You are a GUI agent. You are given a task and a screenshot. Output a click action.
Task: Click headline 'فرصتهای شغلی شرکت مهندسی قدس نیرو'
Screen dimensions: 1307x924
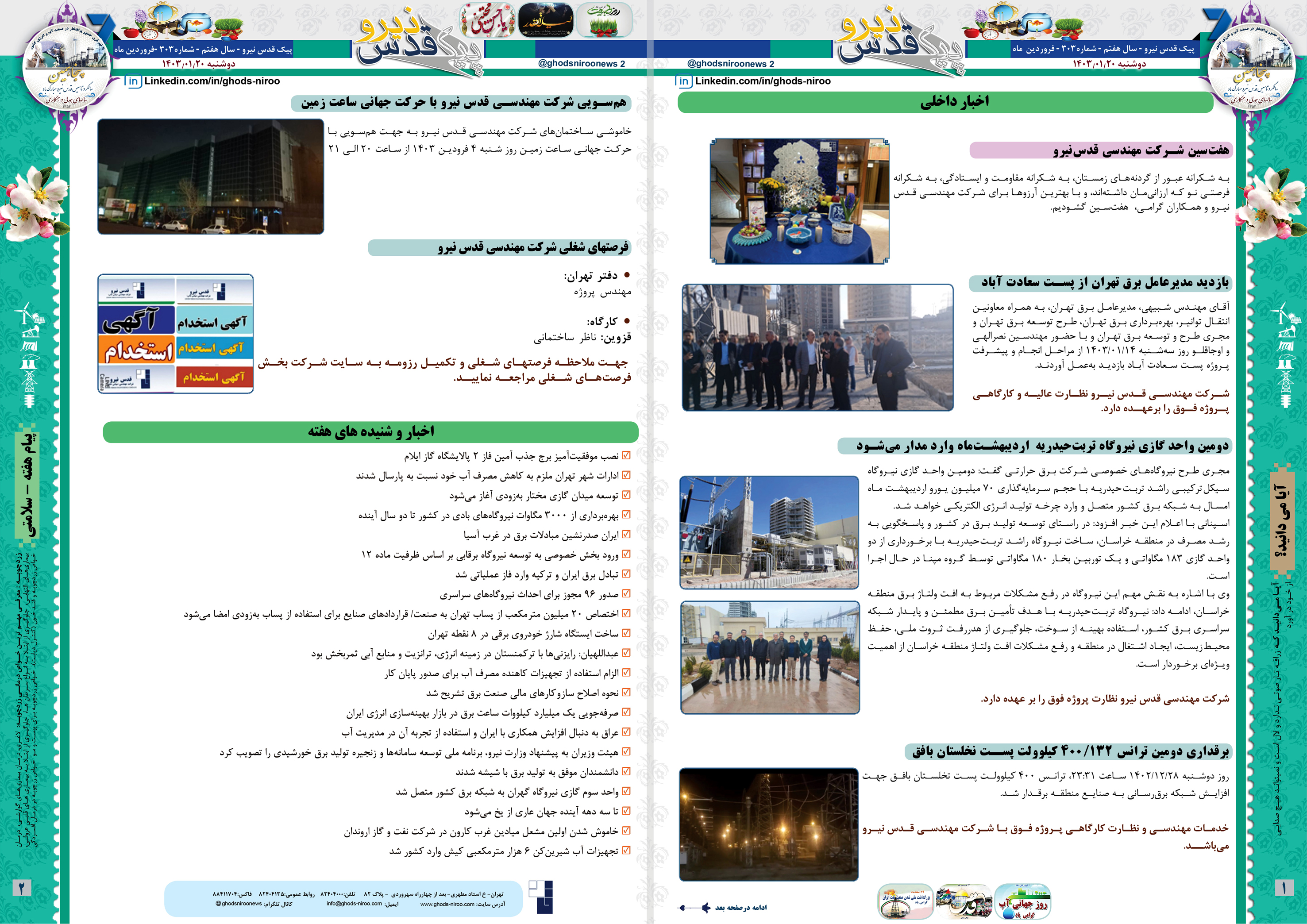coord(533,247)
